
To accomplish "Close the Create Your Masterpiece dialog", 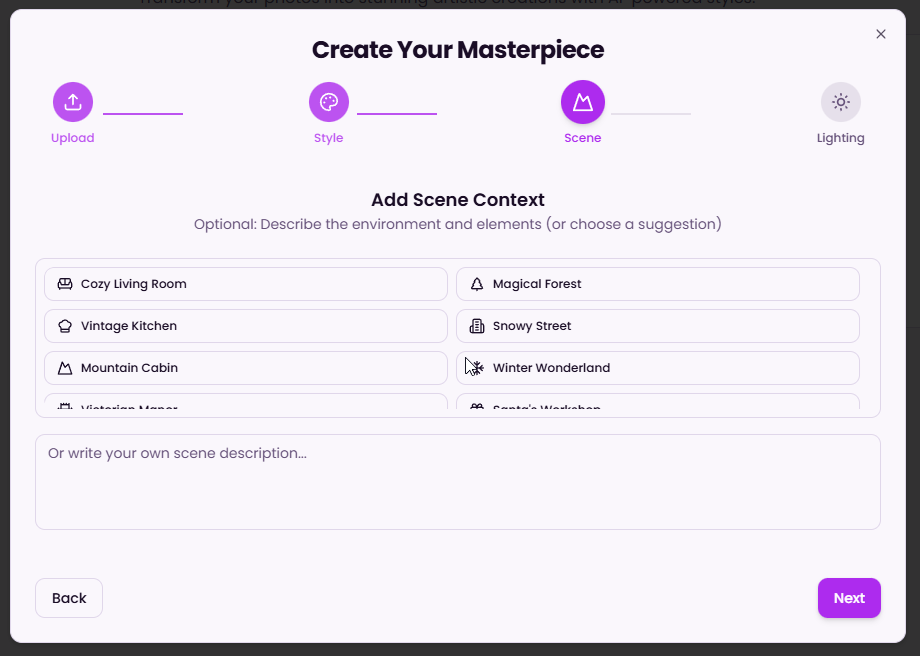I will click(881, 34).
